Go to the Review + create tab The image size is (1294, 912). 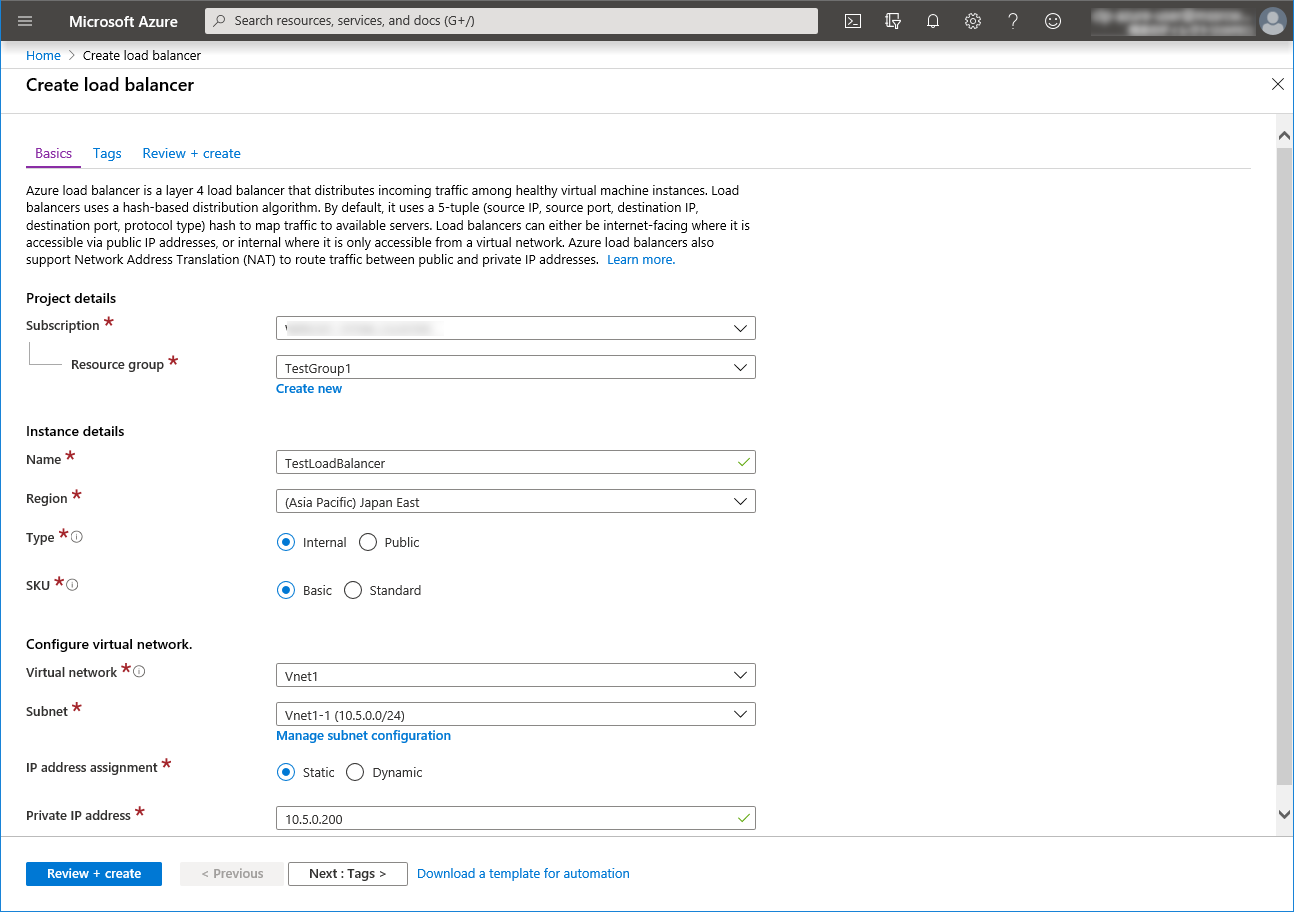pyautogui.click(x=191, y=153)
